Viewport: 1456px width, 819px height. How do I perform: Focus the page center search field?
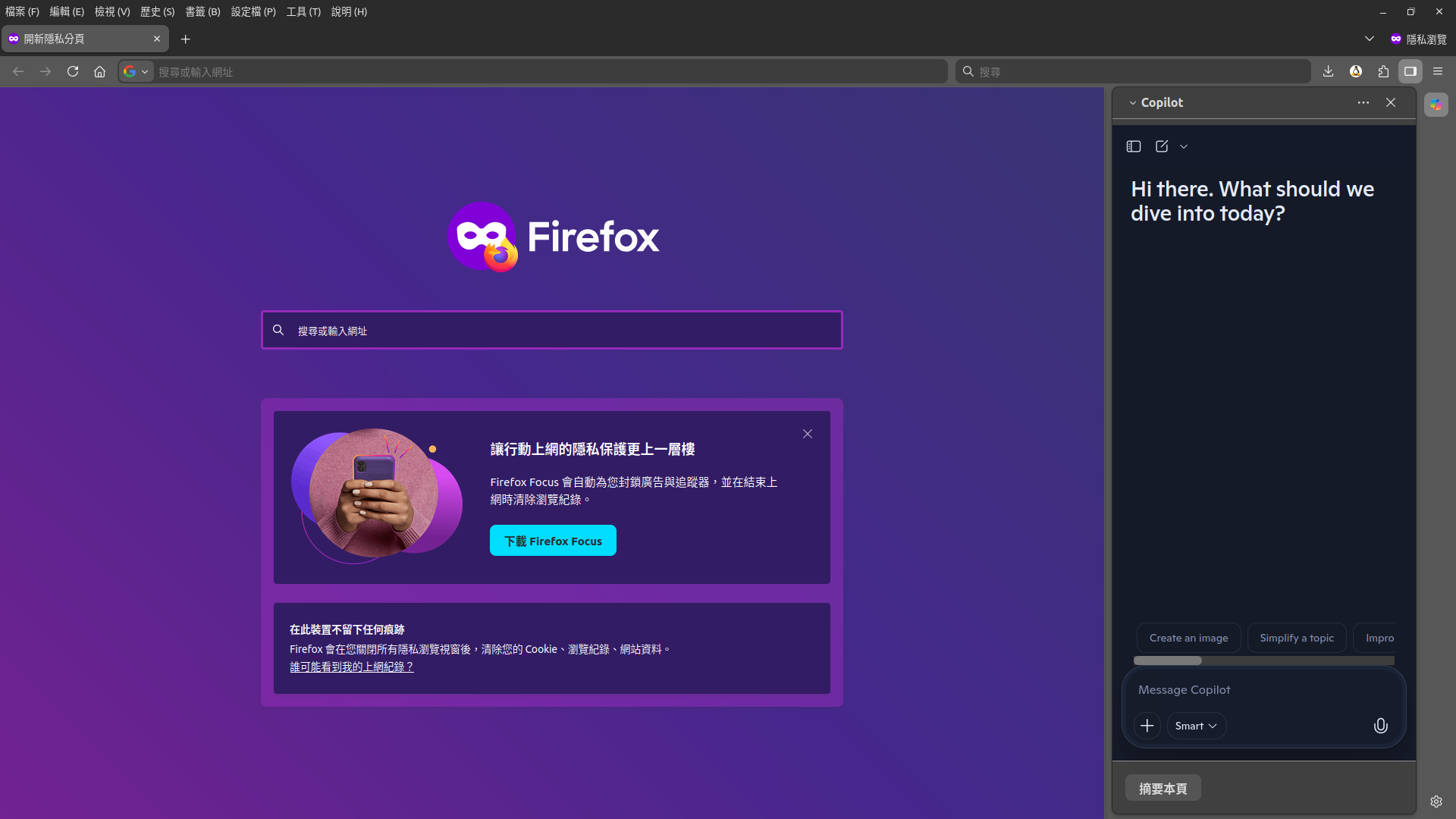click(x=552, y=330)
